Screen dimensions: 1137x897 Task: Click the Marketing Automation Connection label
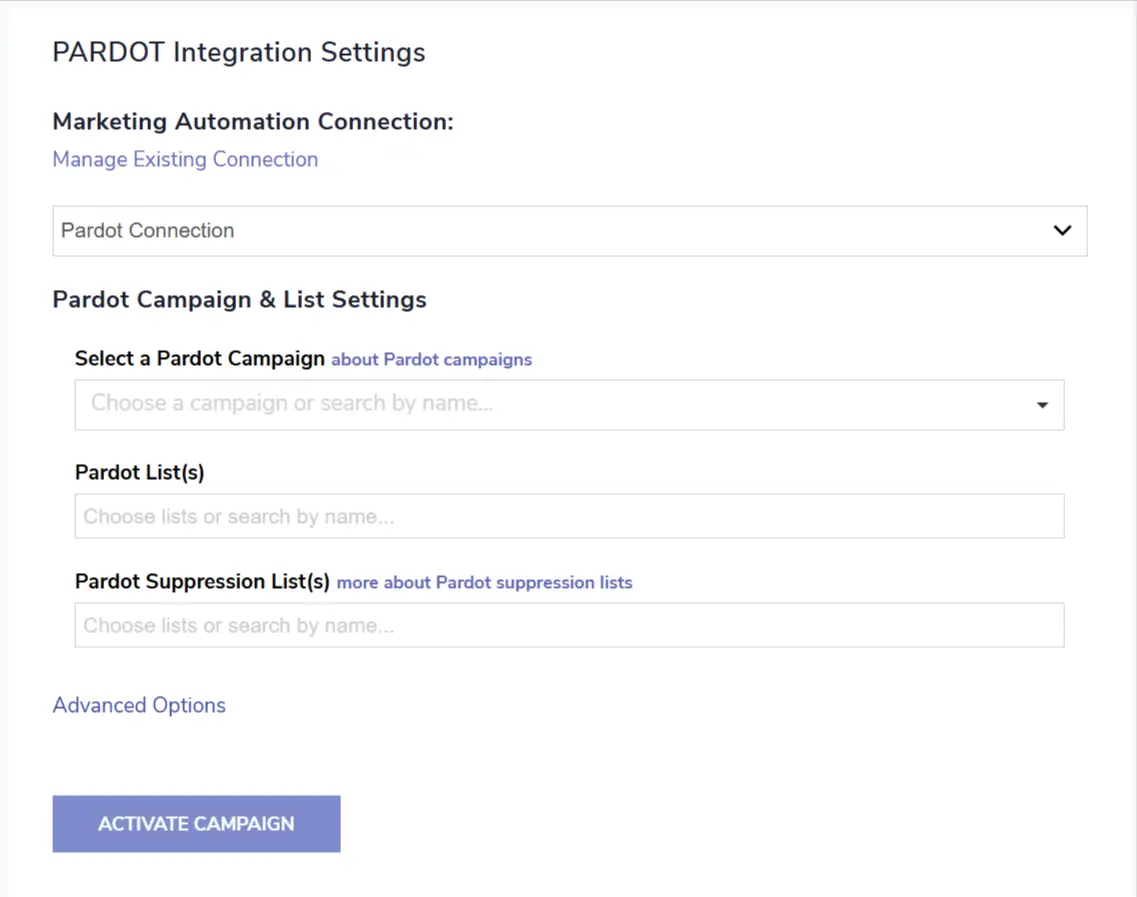[253, 122]
